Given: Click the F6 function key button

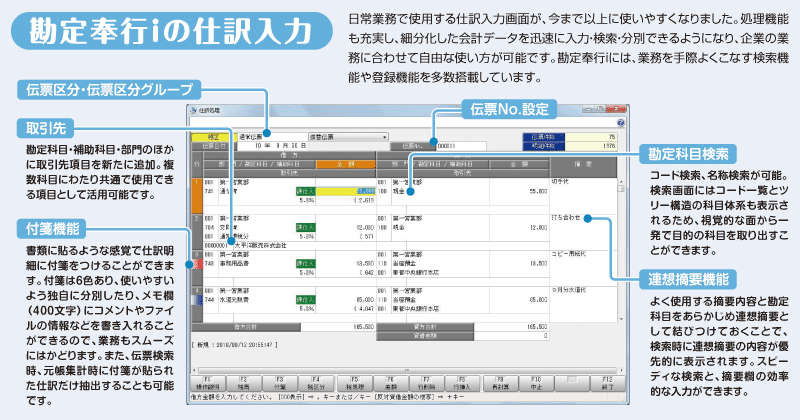Looking at the screenshot, I should tap(391, 384).
